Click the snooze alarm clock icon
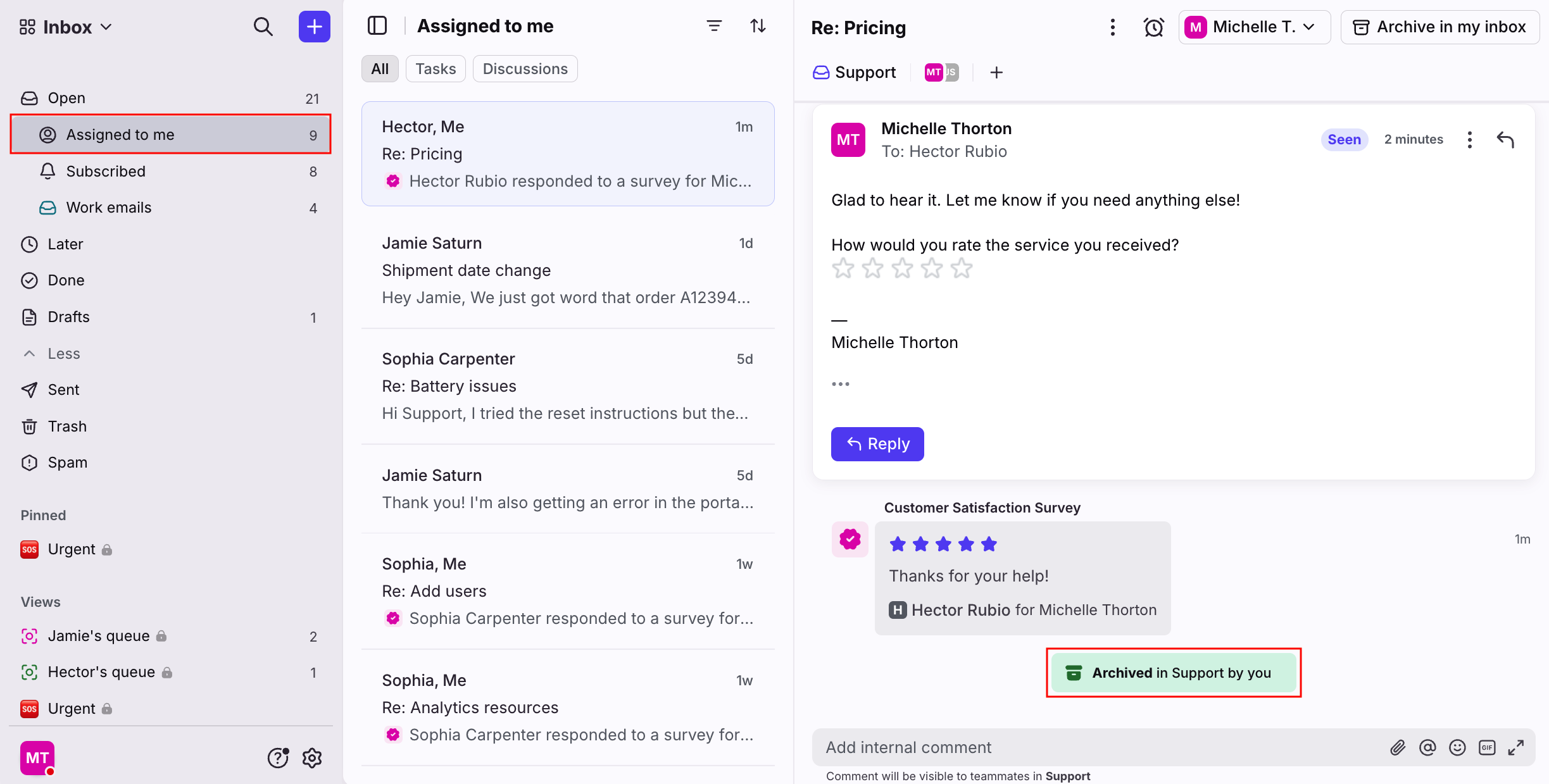Viewport: 1549px width, 784px height. [x=1153, y=27]
